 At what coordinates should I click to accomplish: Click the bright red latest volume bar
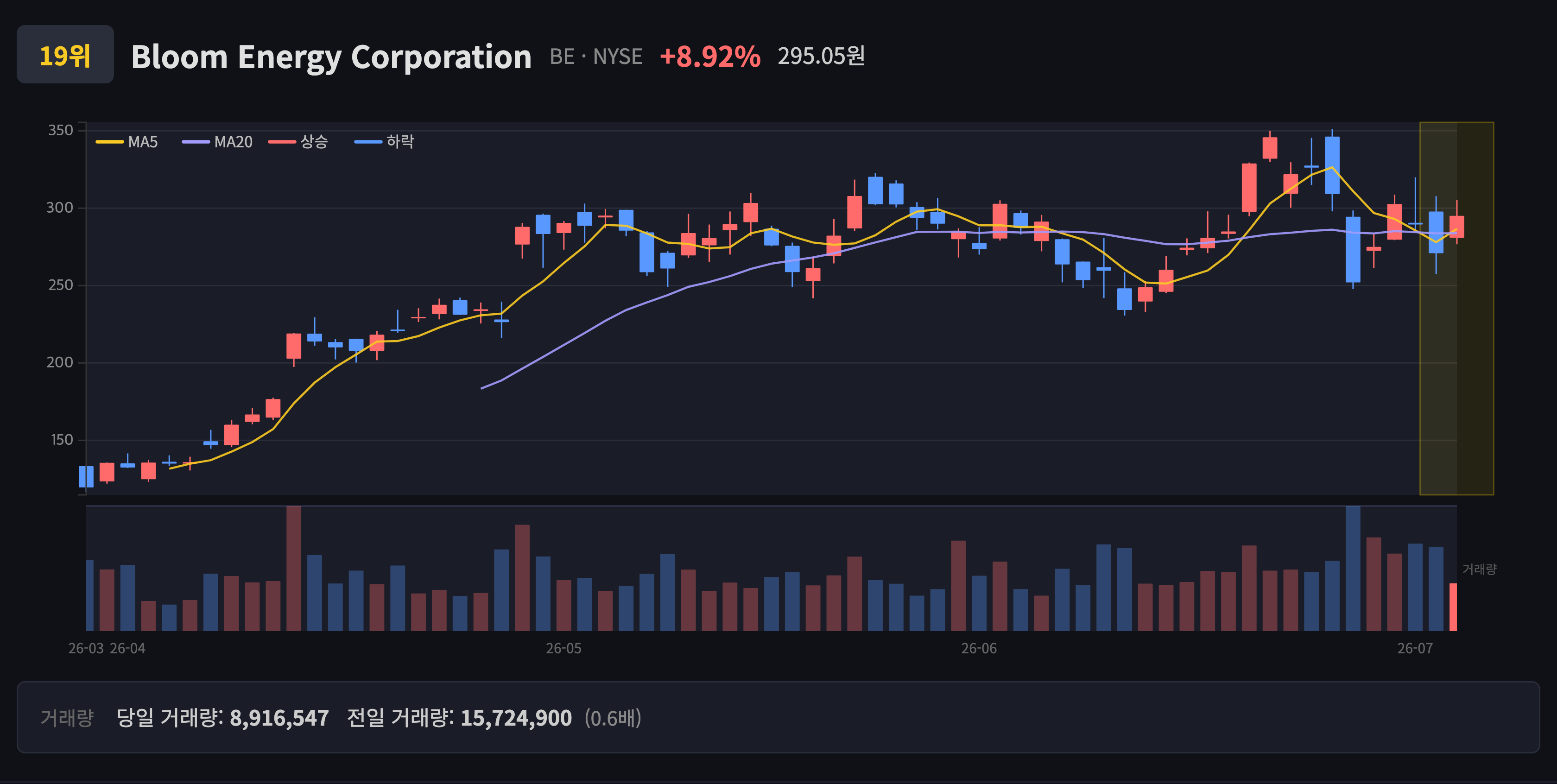(1453, 607)
